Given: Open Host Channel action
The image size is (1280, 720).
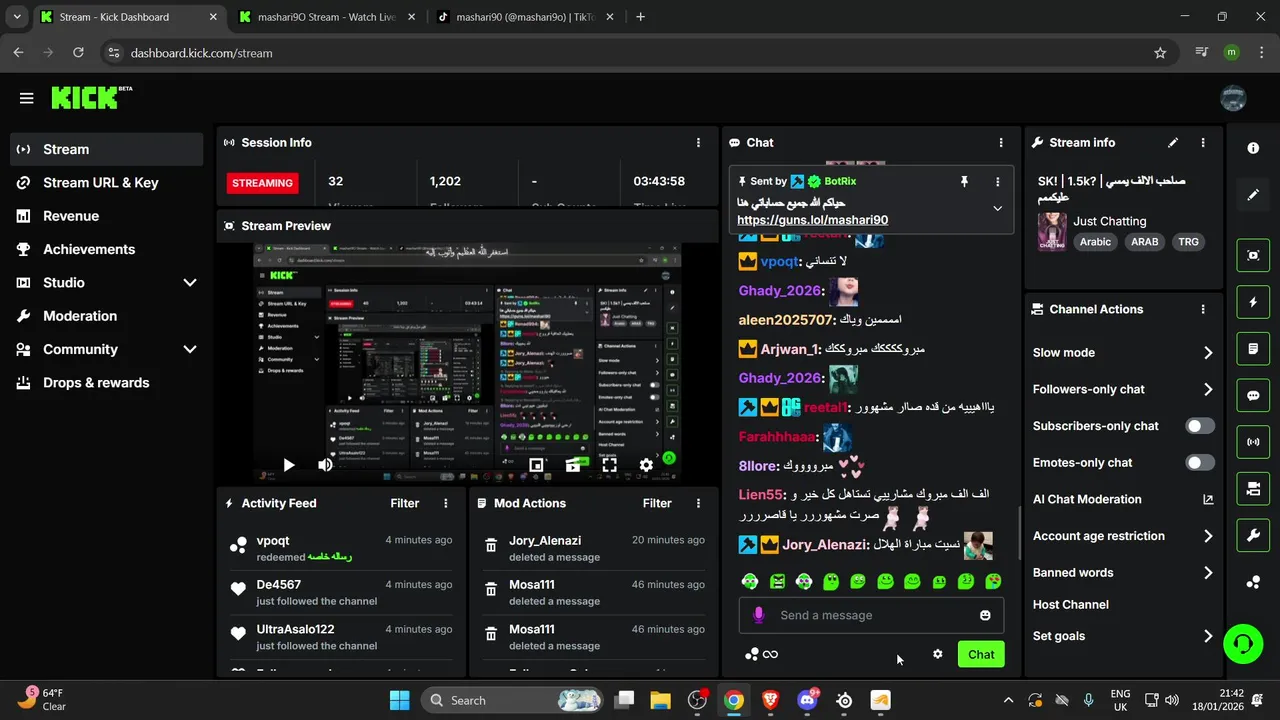Looking at the screenshot, I should coord(1071,605).
